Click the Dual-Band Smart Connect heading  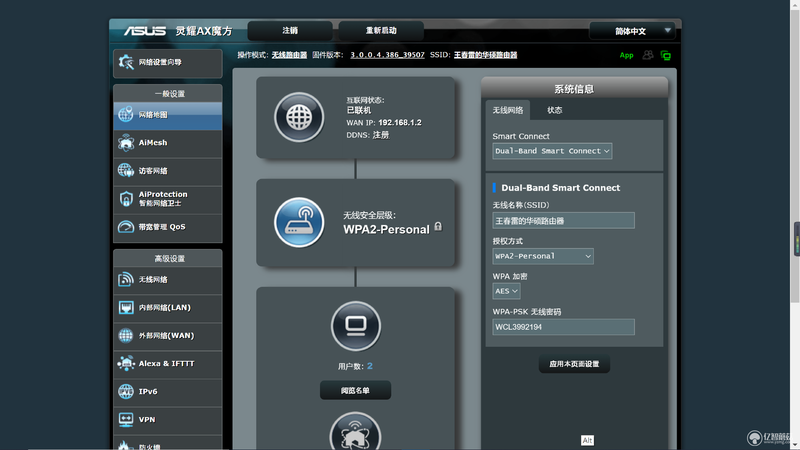(x=561, y=188)
